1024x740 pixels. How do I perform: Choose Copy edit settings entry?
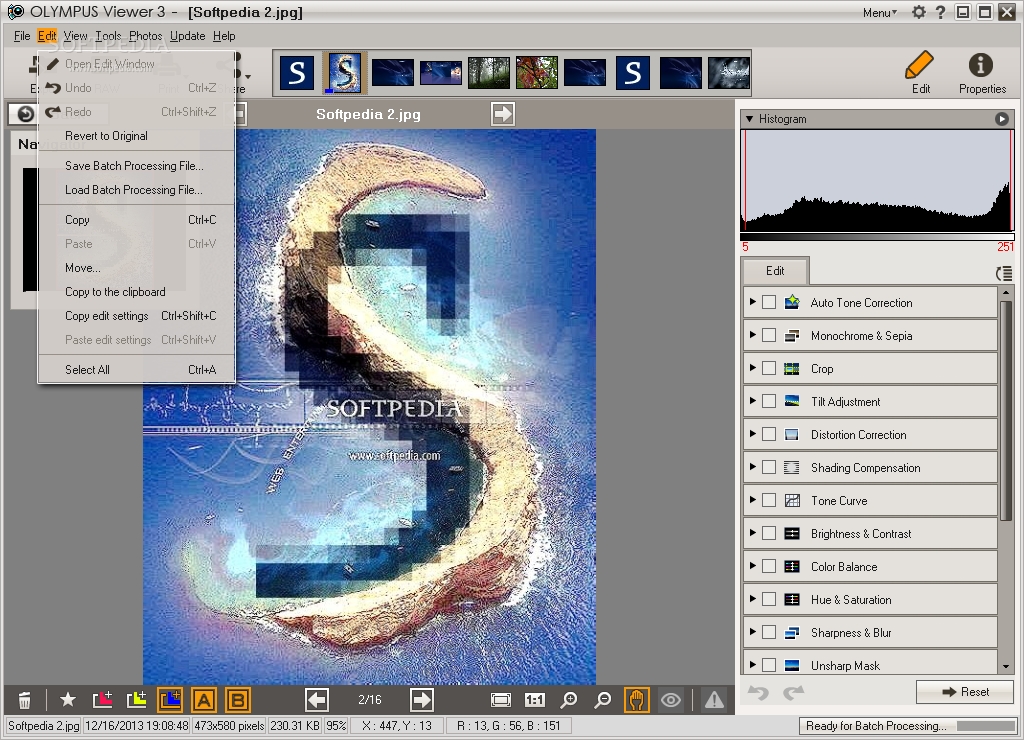point(136,316)
